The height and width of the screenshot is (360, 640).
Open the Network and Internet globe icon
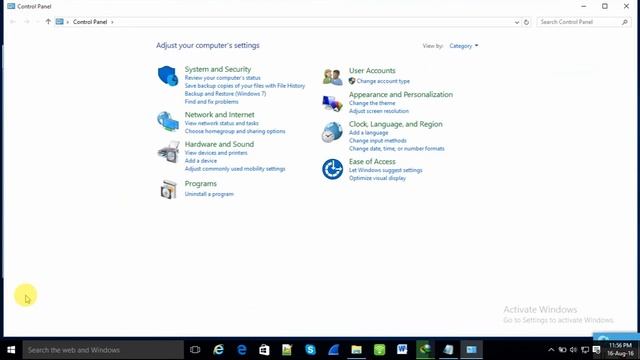pyautogui.click(x=168, y=121)
